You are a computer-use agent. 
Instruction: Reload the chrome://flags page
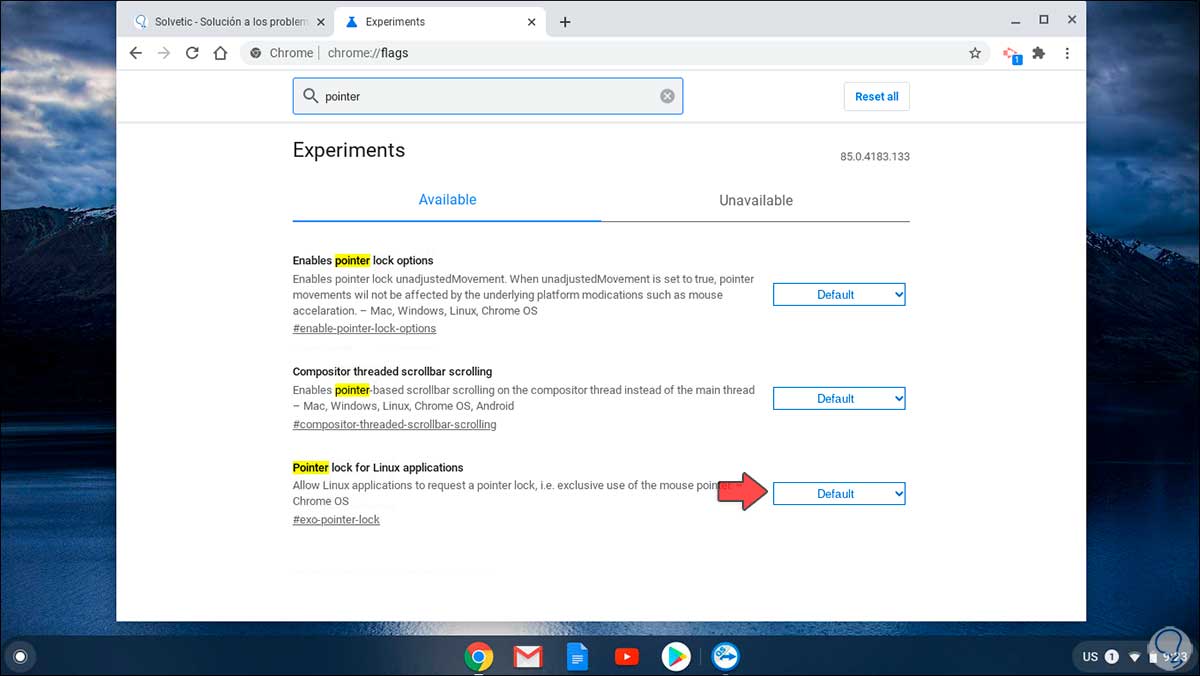coord(192,53)
